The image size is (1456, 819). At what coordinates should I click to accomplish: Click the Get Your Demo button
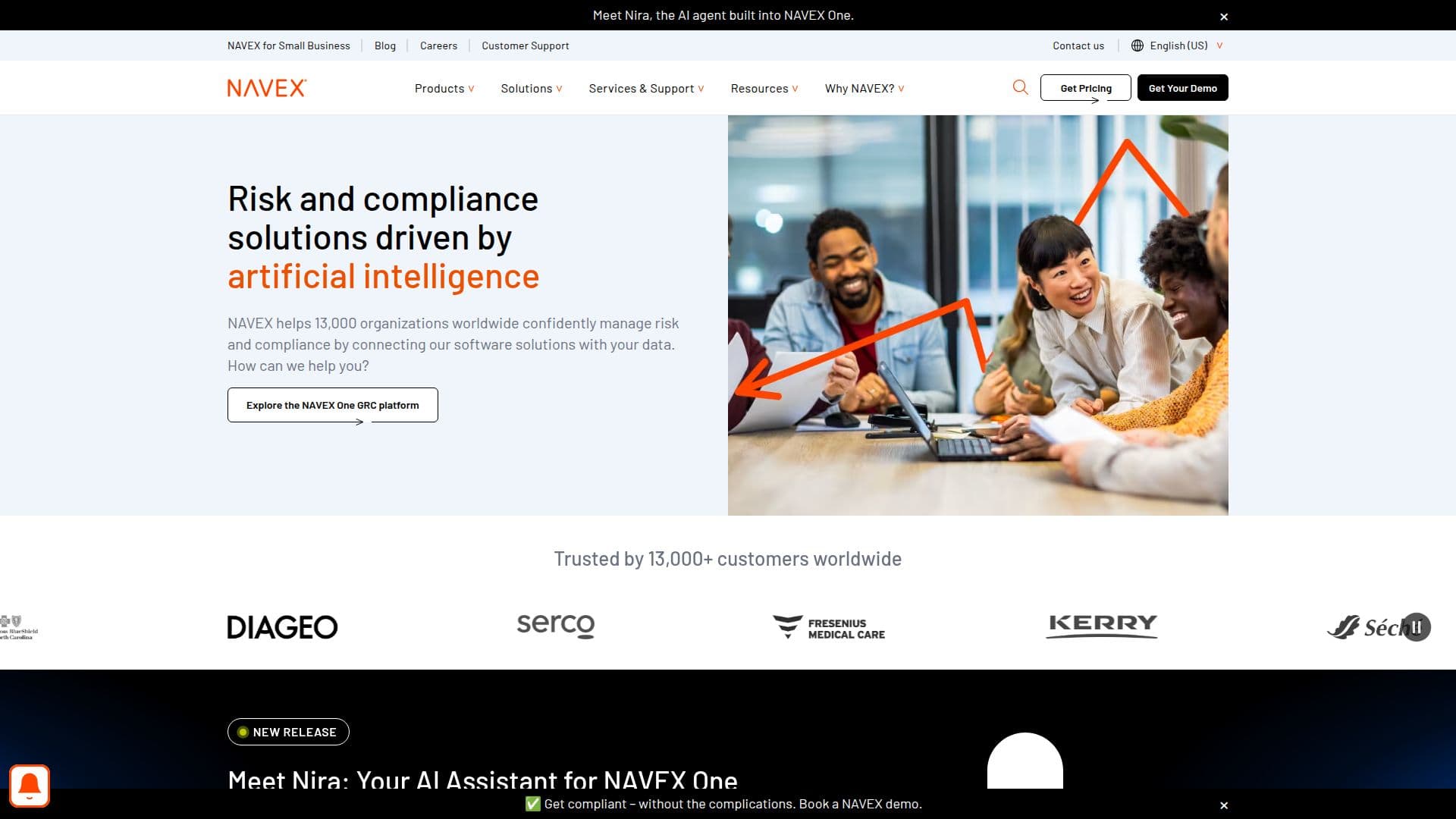[x=1182, y=88]
